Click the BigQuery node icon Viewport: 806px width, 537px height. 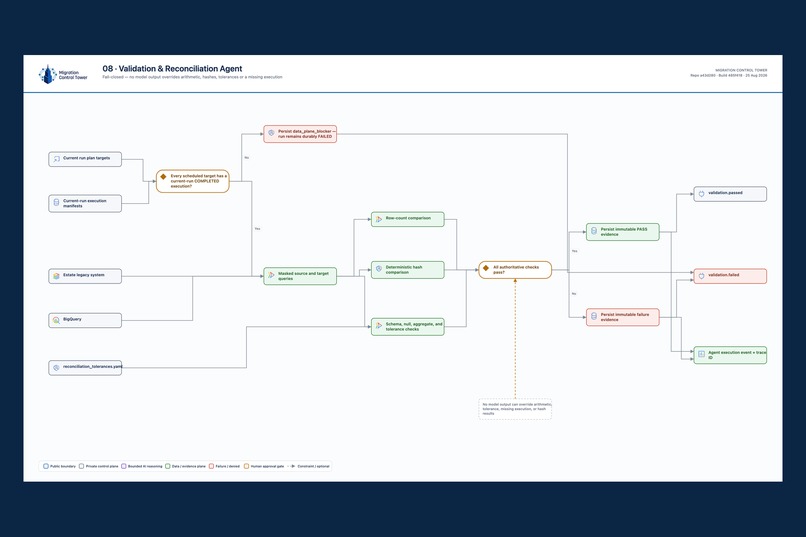coord(57,320)
